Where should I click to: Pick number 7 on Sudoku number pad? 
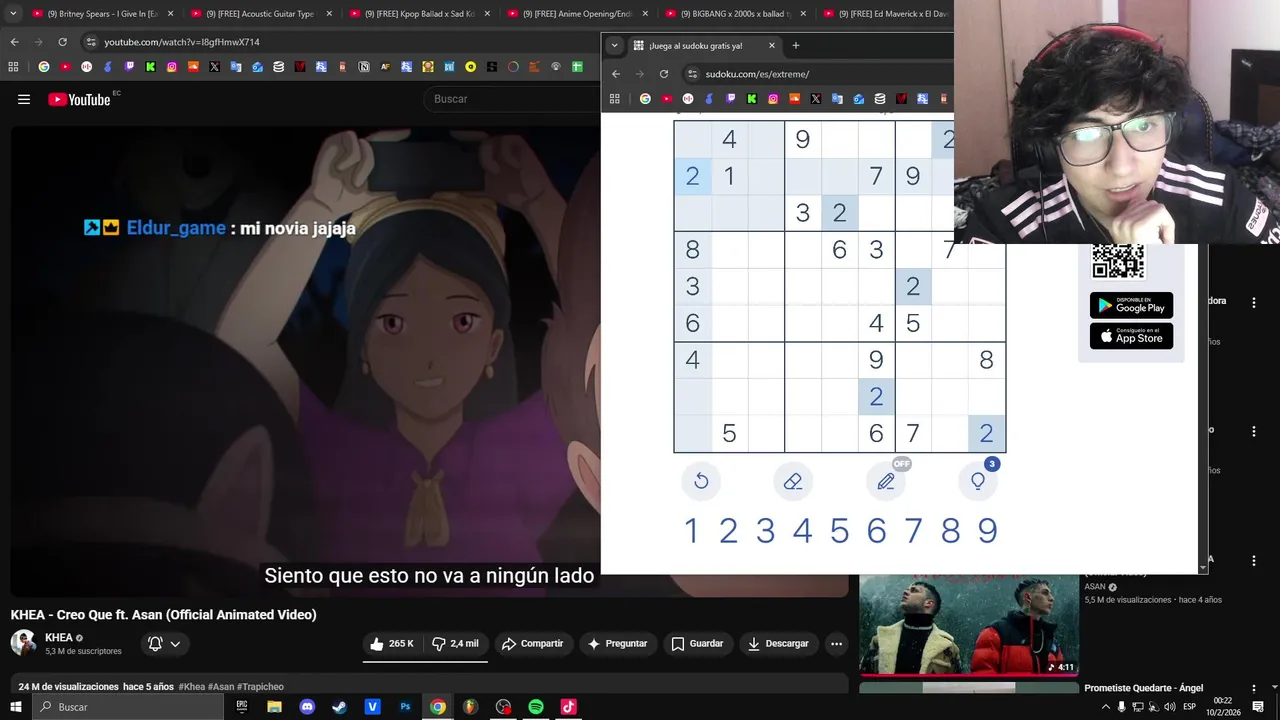913,531
